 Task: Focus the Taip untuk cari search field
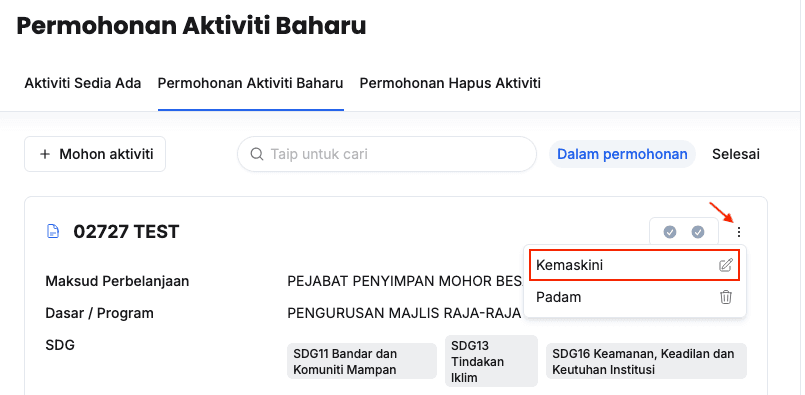pos(387,154)
